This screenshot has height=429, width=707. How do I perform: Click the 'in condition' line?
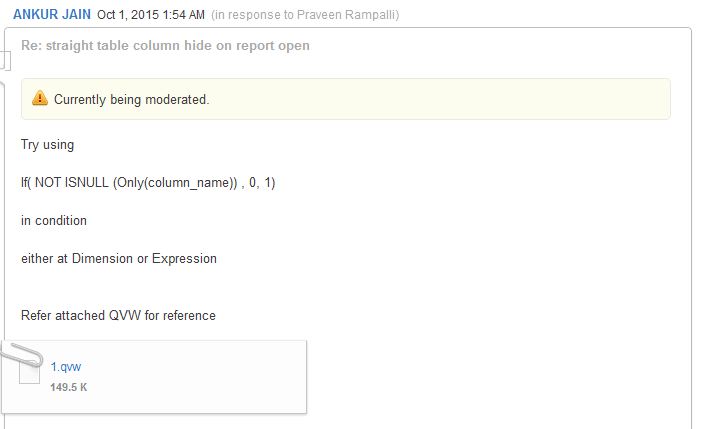click(x=54, y=221)
